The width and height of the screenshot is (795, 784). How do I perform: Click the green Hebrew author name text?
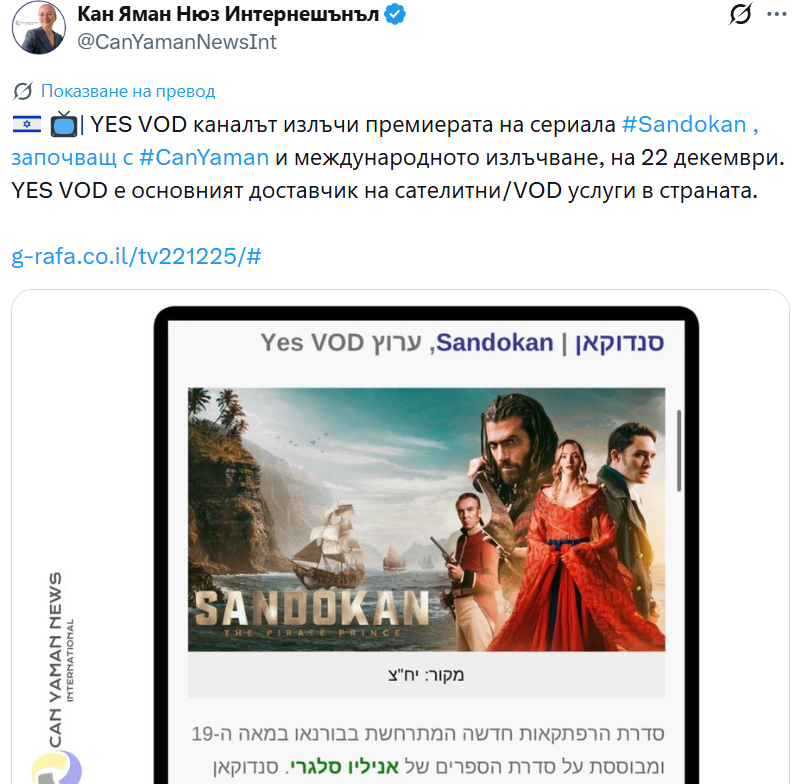coord(344,766)
